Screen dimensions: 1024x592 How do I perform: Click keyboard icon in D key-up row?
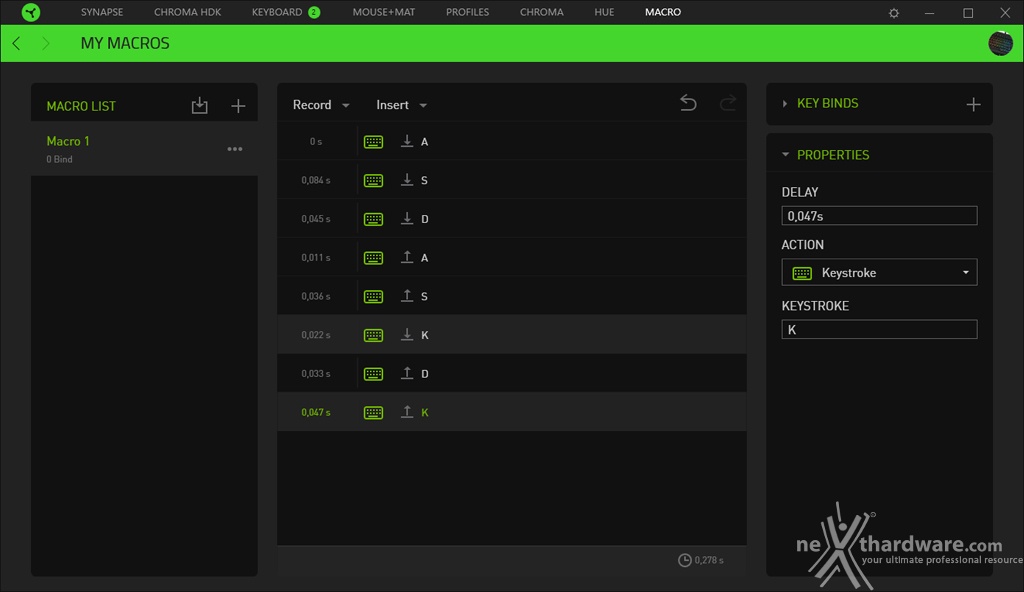(374, 374)
